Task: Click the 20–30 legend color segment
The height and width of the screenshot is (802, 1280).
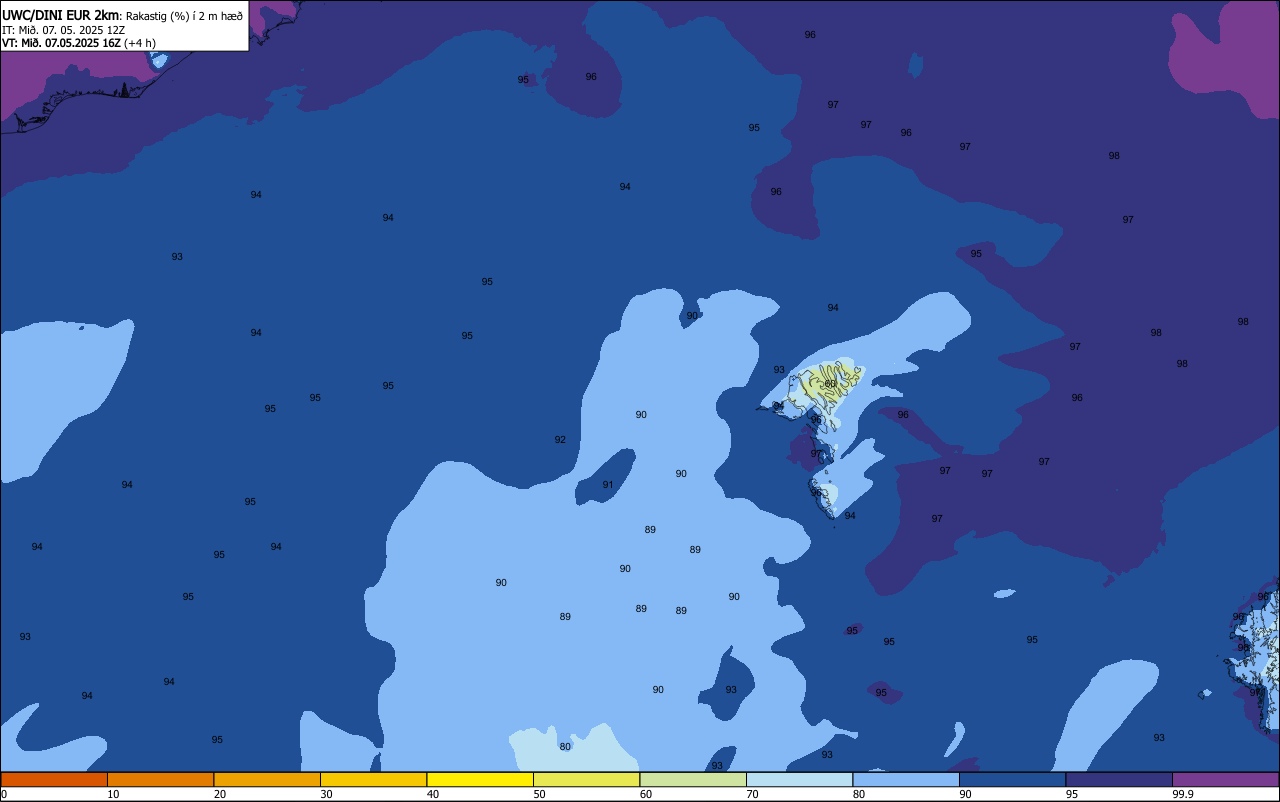Action: [267, 779]
